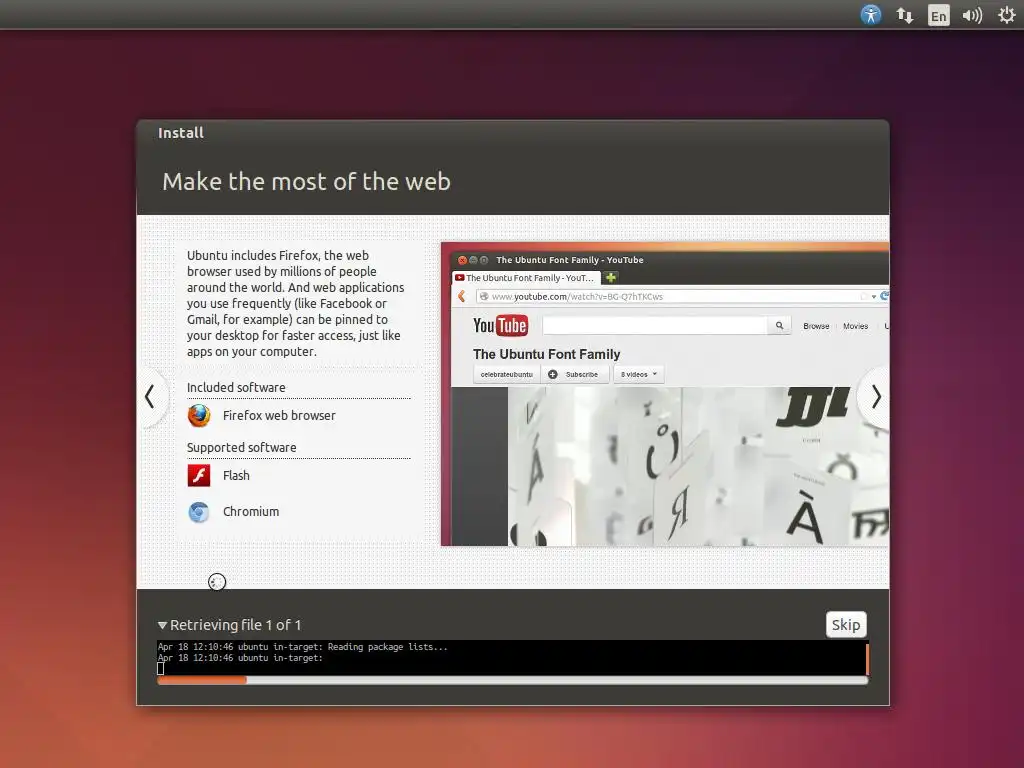Screen dimensions: 1024x768
Task: Skip the file retrieval step
Action: pos(846,625)
